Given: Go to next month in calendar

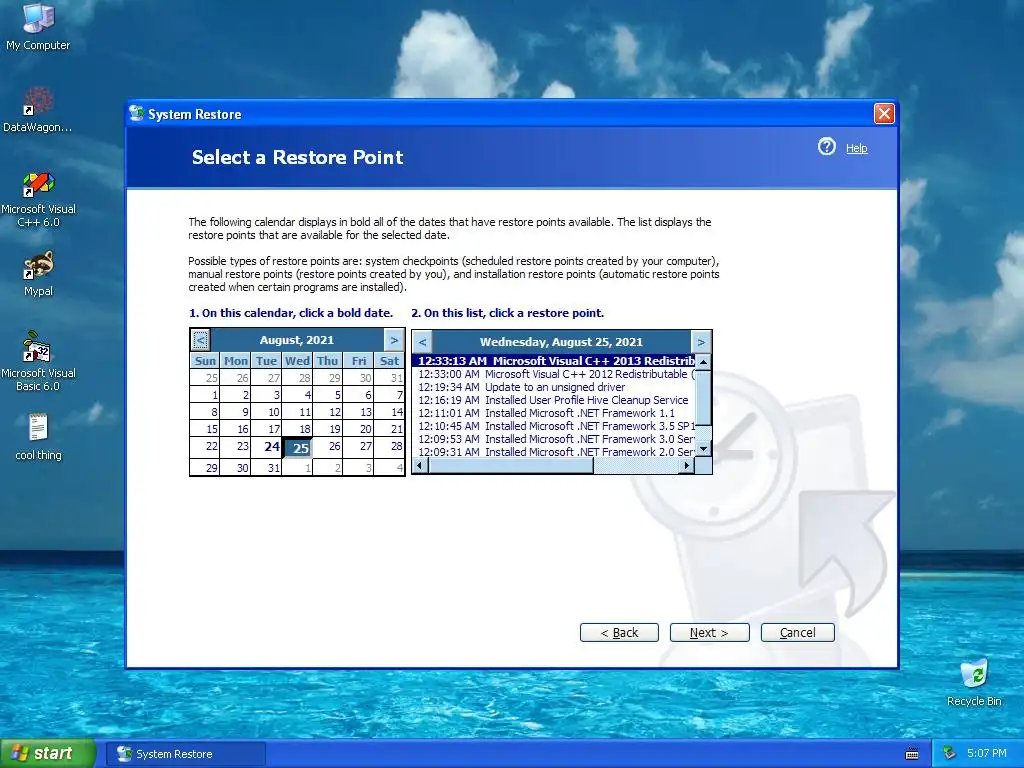Looking at the screenshot, I should point(394,340).
